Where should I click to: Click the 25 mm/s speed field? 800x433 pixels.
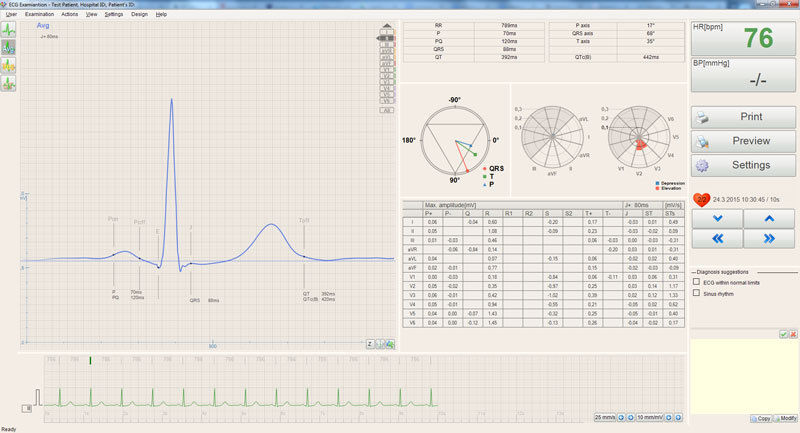coord(605,417)
